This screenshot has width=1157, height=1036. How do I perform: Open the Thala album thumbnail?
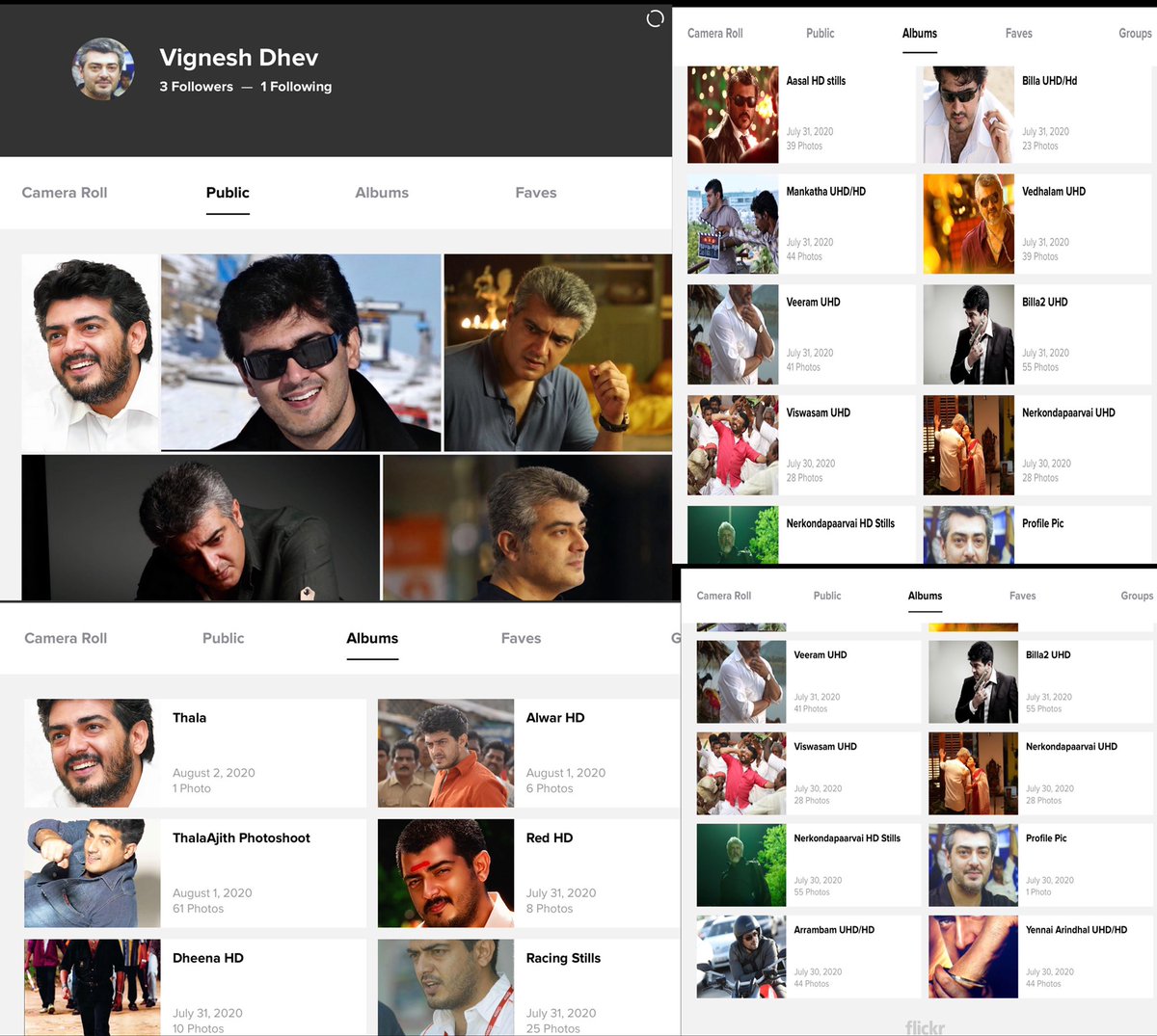pos(93,753)
